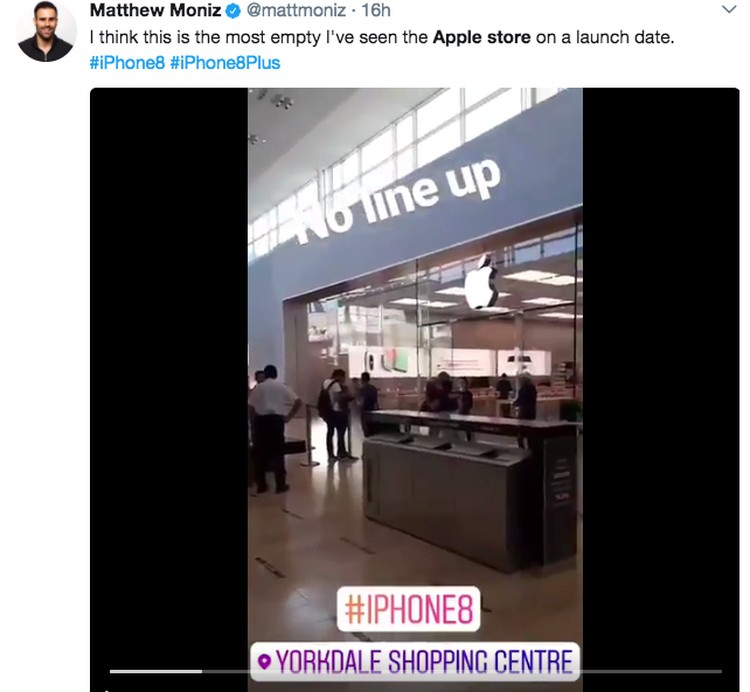Click the Yorkdale Shopping Centre location tag

coord(415,661)
